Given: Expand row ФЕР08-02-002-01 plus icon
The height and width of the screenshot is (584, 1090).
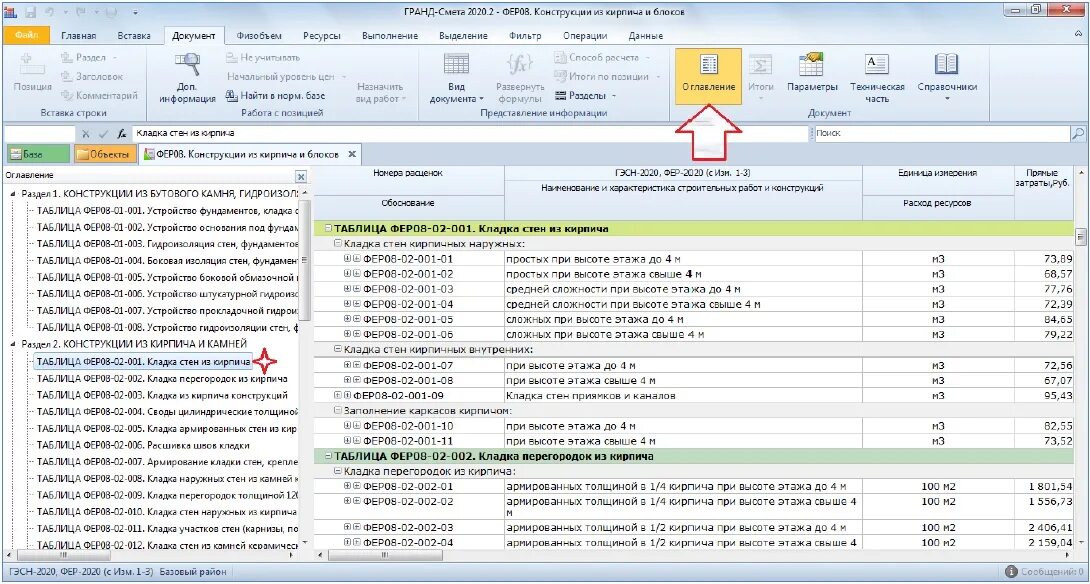Looking at the screenshot, I should click(x=348, y=487).
